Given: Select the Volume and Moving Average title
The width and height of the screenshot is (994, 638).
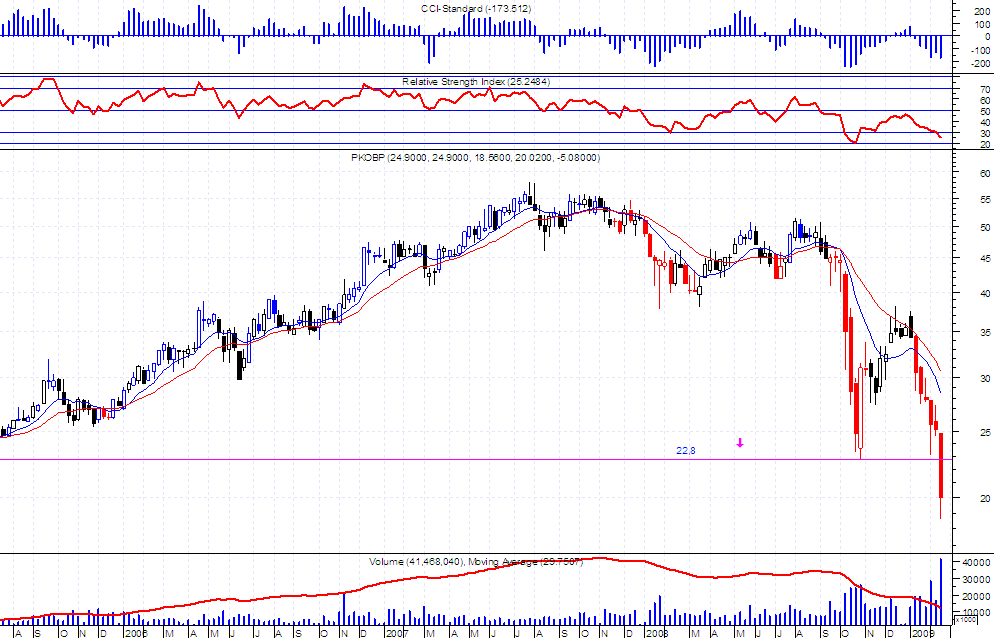Looking at the screenshot, I should (x=475, y=562).
